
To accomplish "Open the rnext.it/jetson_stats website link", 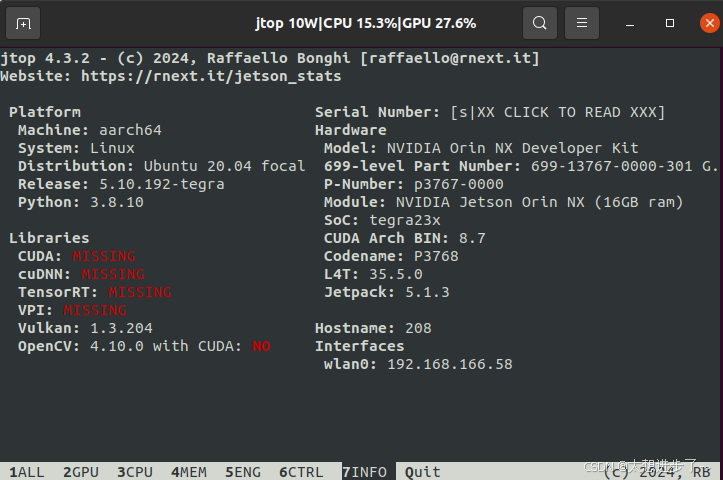I will pos(211,76).
